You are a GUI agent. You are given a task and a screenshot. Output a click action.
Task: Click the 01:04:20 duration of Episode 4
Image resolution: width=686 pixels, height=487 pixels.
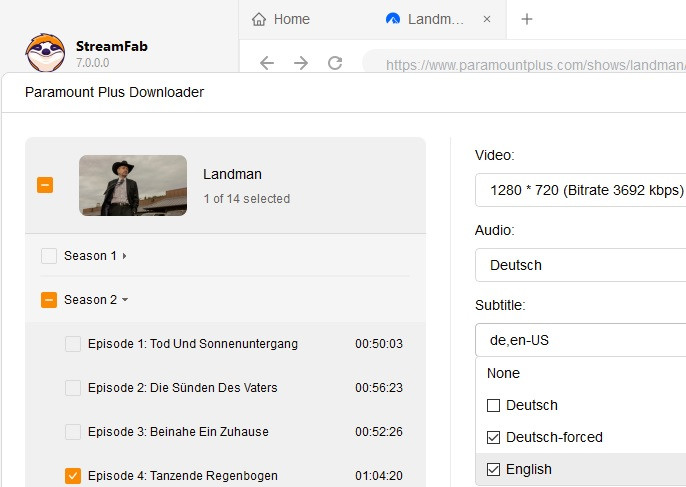tap(379, 476)
